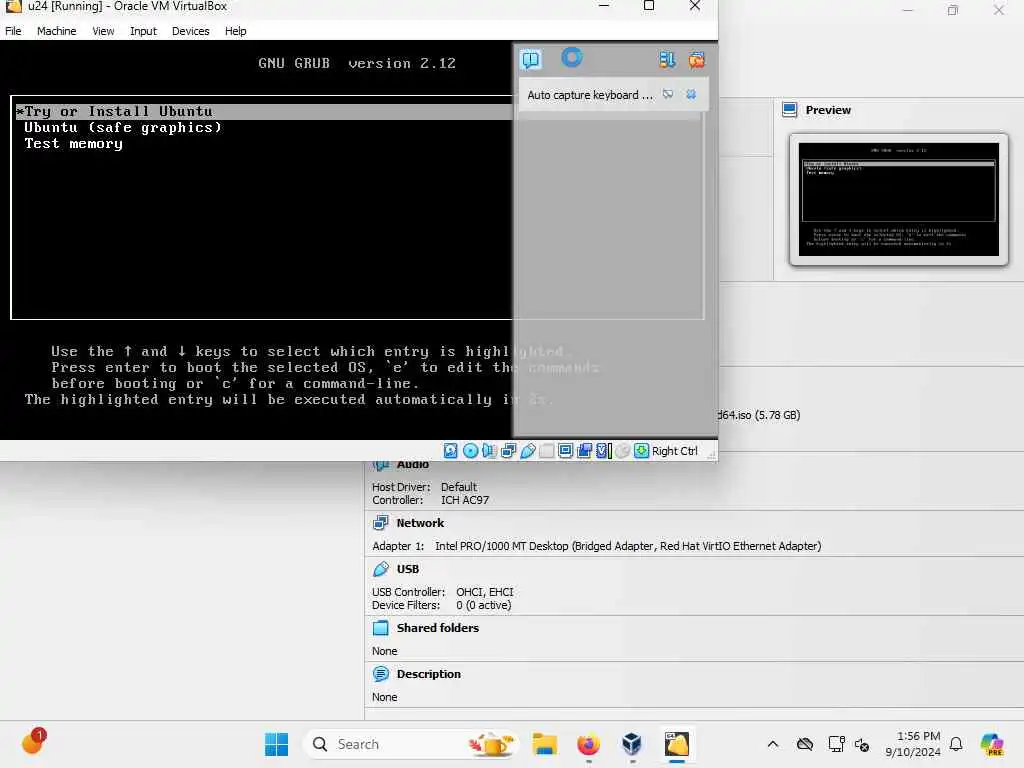
Task: Click the hard disk activity status icon
Action: point(451,451)
